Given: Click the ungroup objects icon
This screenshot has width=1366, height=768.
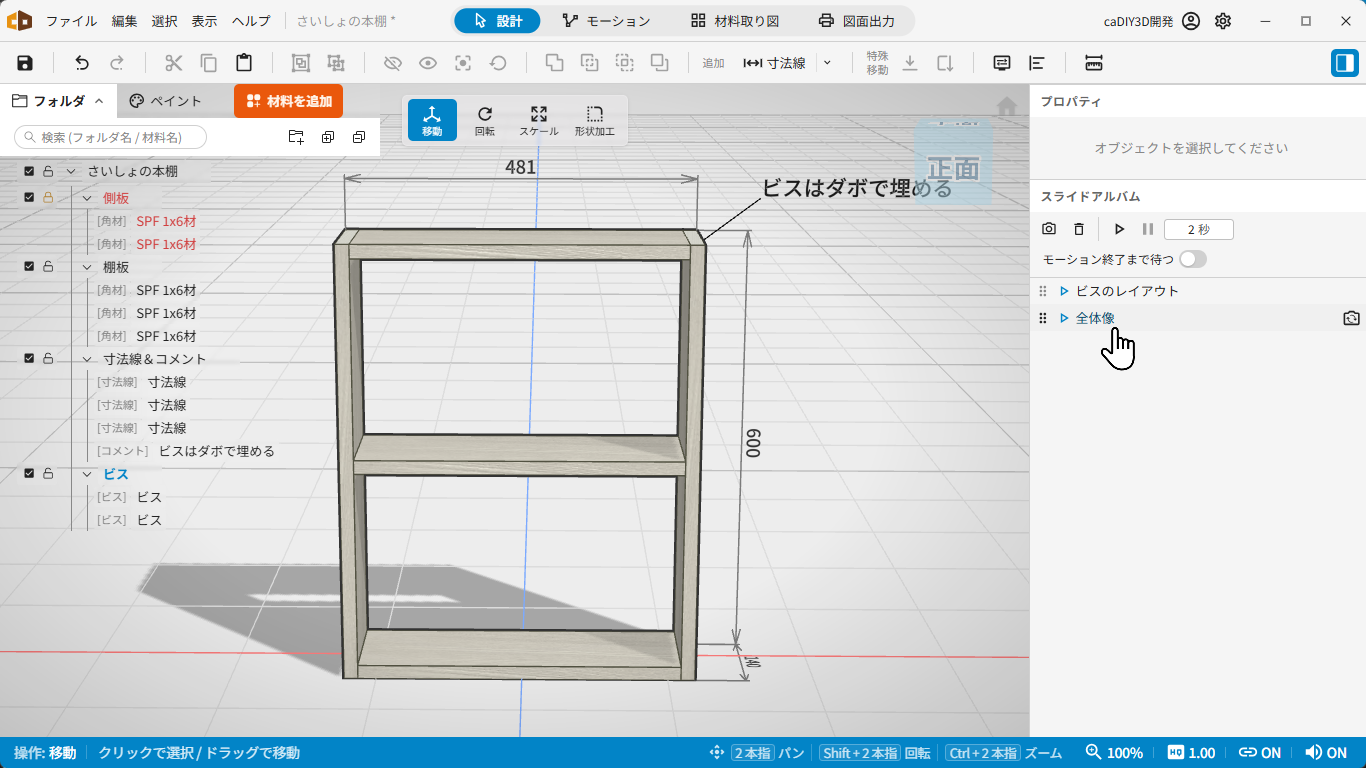Looking at the screenshot, I should [x=336, y=63].
